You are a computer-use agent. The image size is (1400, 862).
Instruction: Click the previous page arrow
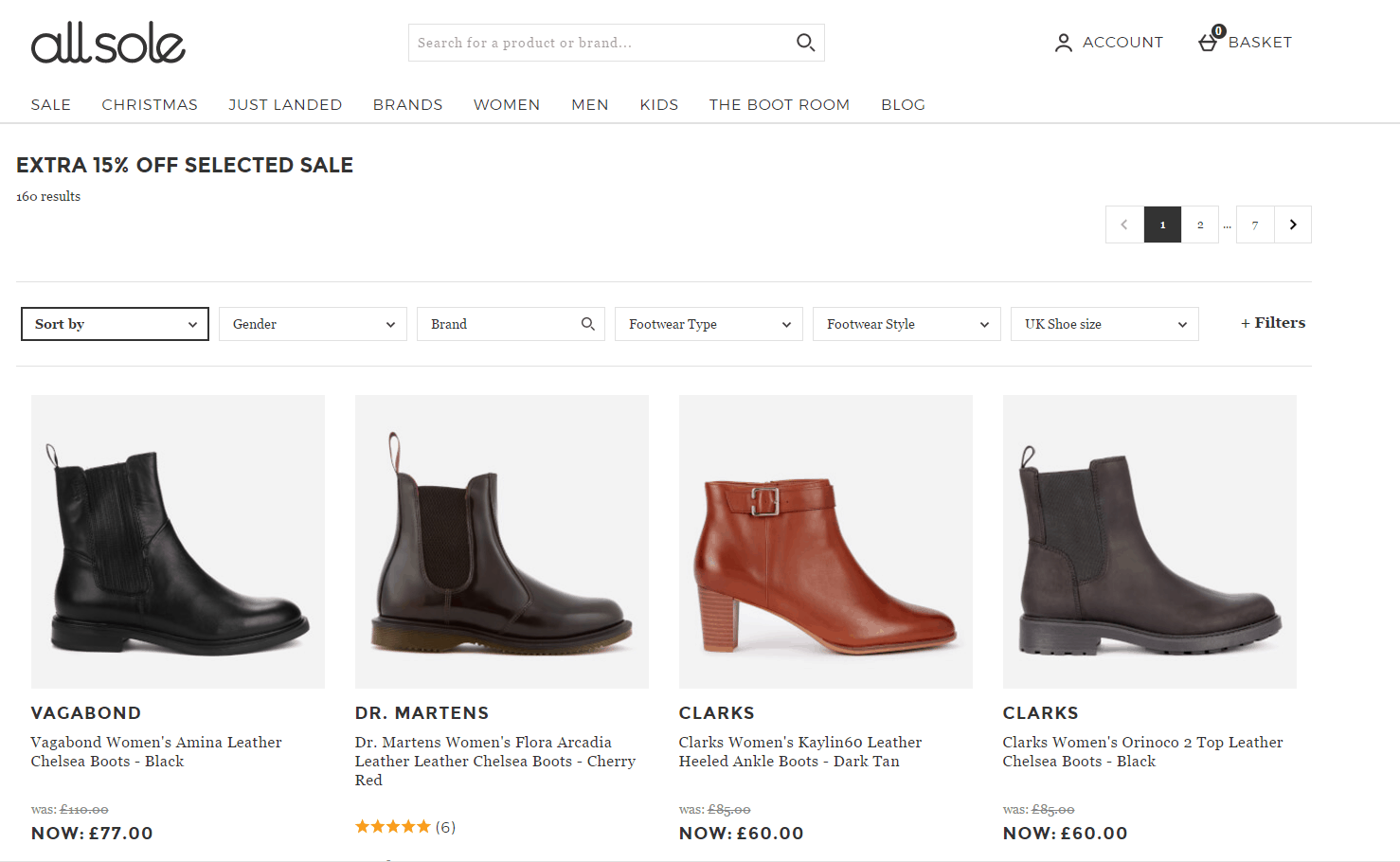pyautogui.click(x=1124, y=224)
